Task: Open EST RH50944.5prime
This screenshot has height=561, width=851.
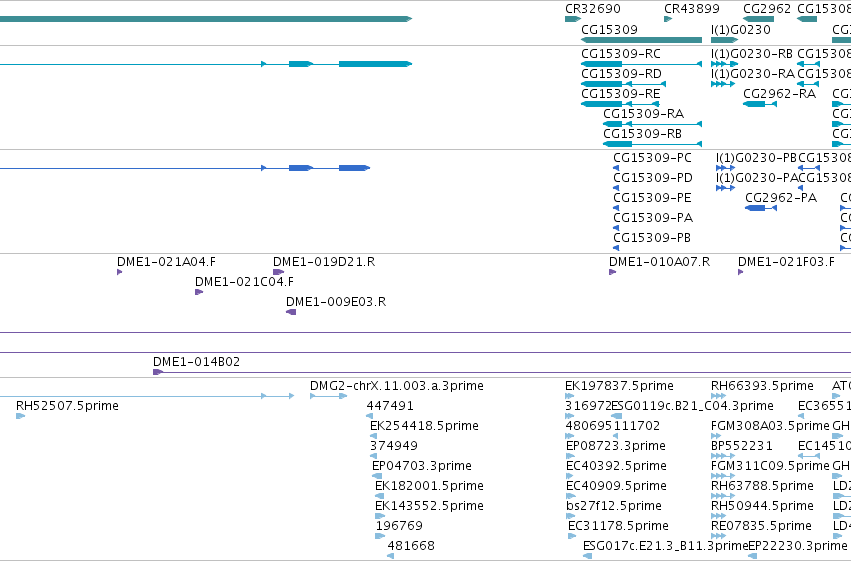Action: 763,506
